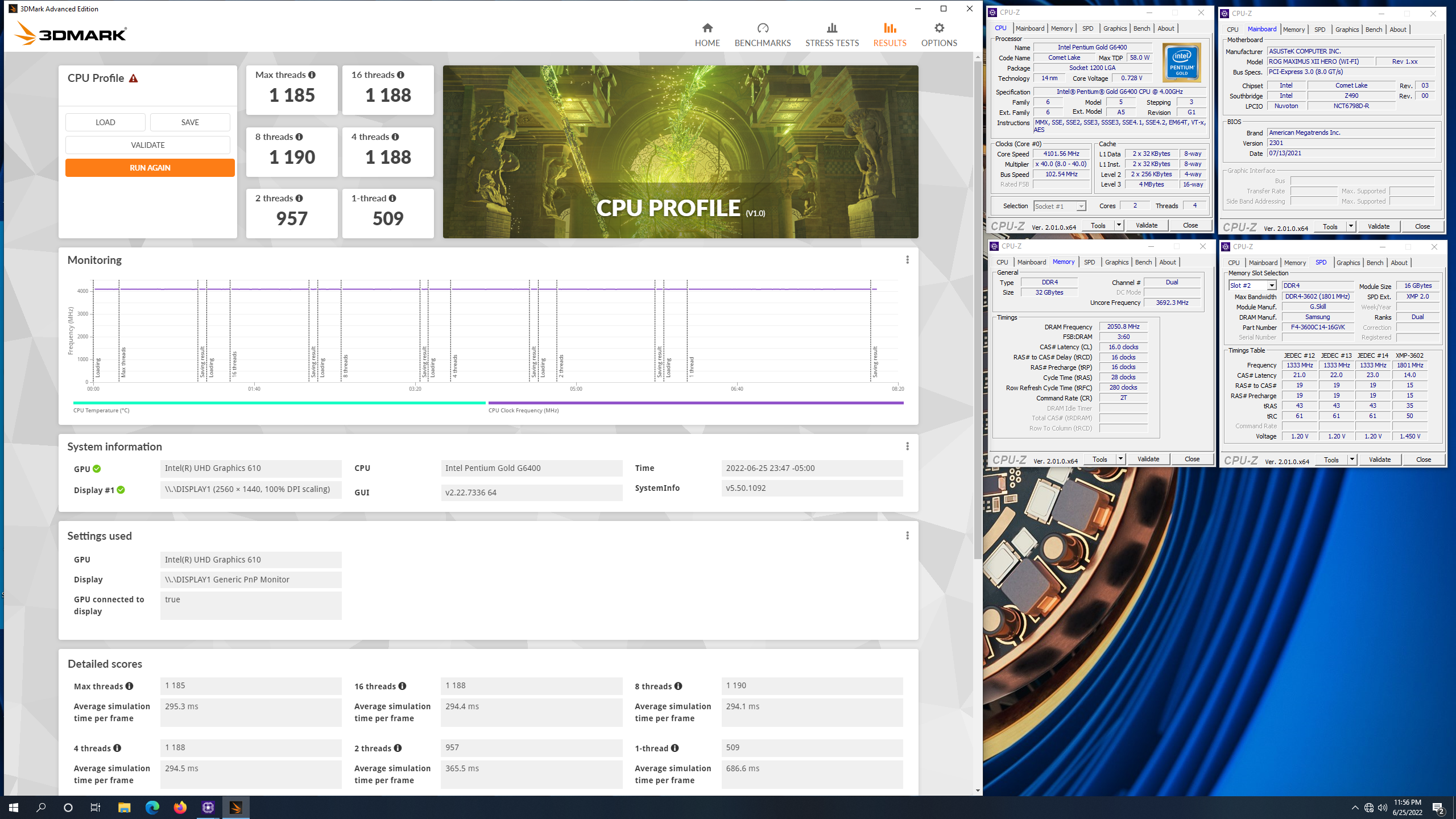Show info for 4 threads score tile
The height and width of the screenshot is (819, 1456).
pos(395,137)
